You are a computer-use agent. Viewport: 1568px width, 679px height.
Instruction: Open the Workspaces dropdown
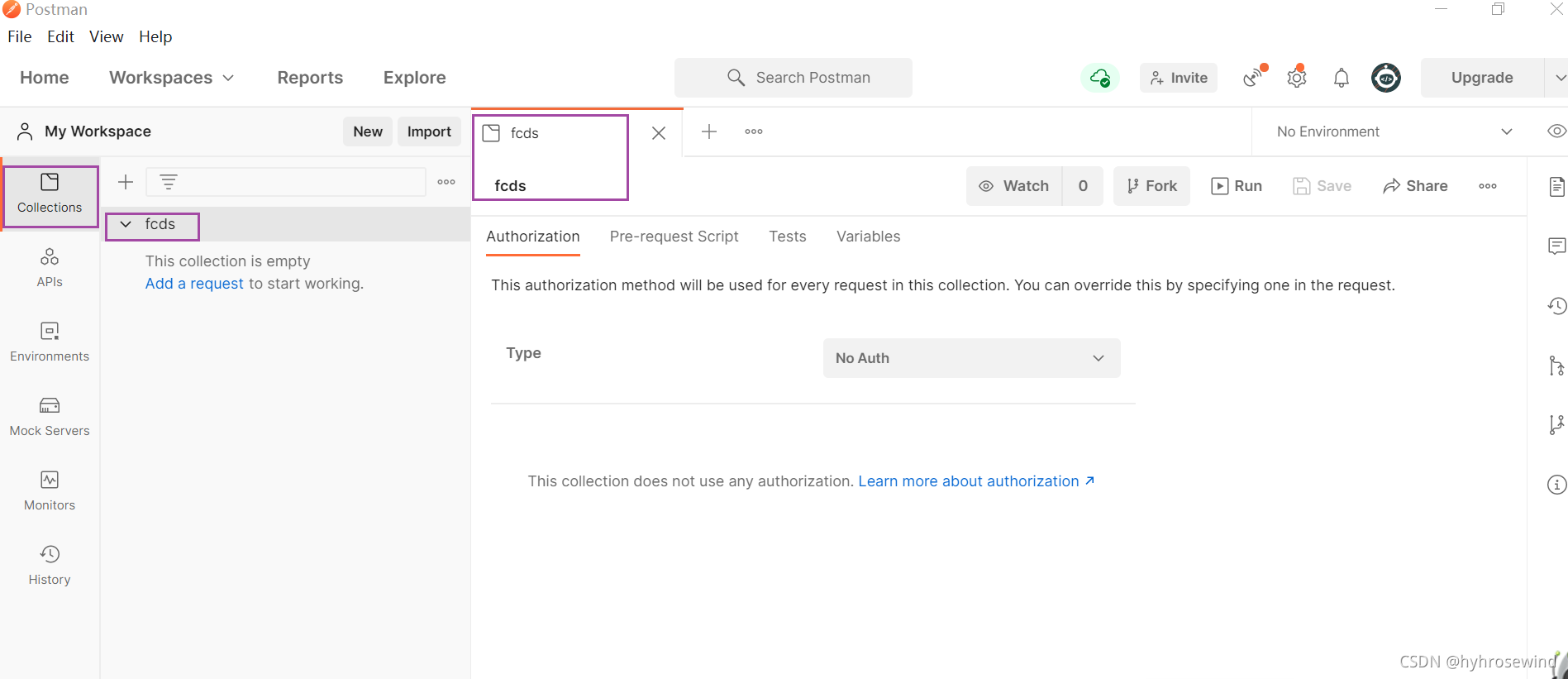point(171,78)
